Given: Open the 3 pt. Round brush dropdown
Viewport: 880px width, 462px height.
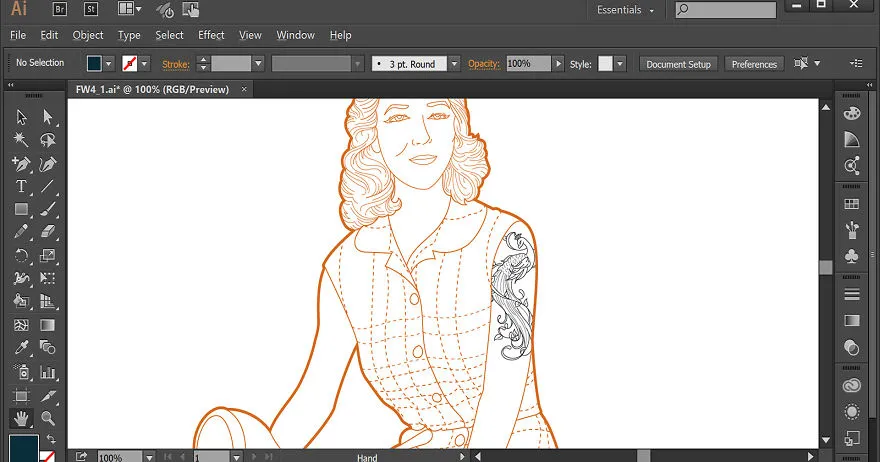Looking at the screenshot, I should [x=455, y=64].
